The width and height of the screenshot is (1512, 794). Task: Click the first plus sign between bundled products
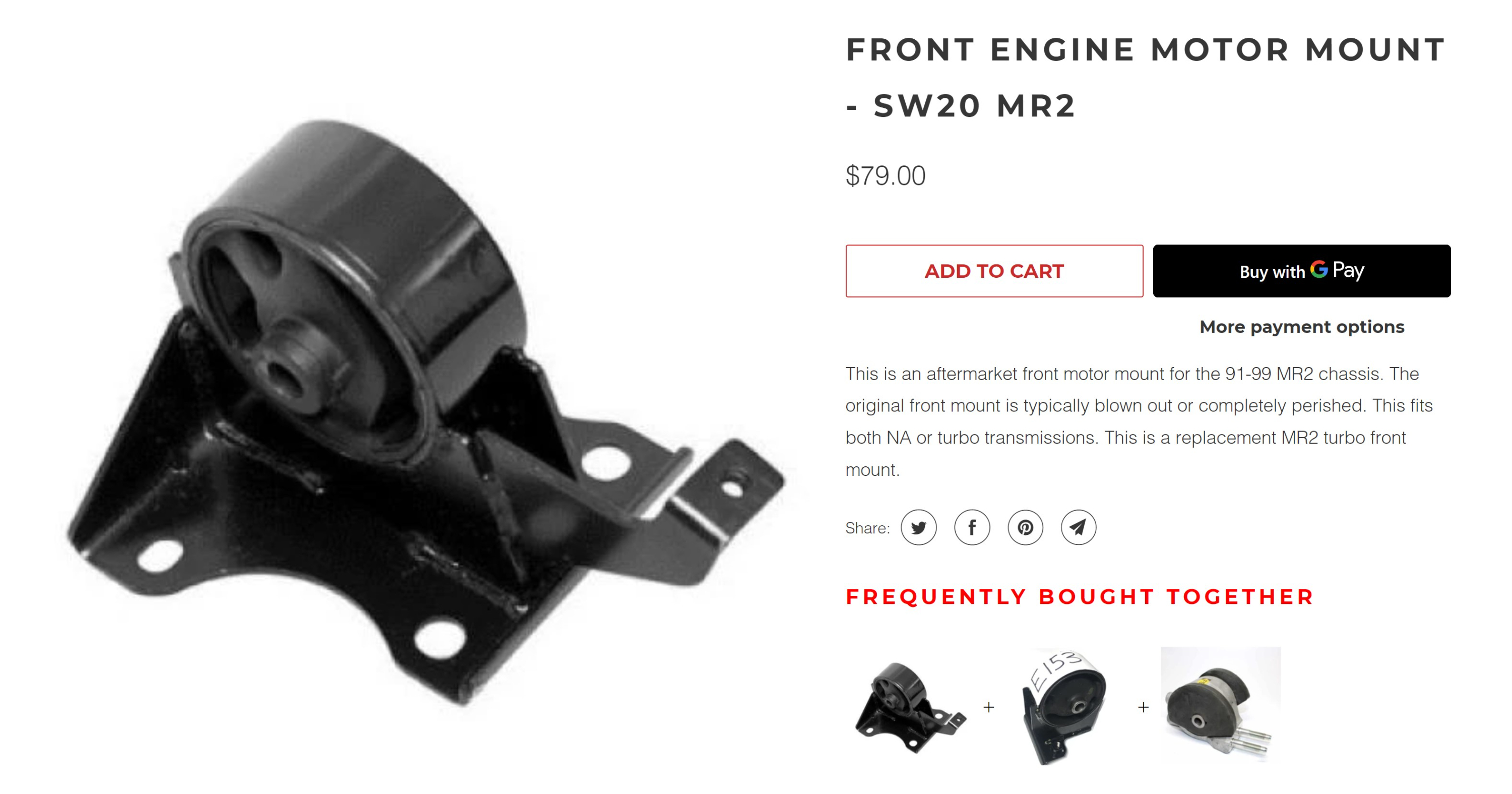point(989,707)
